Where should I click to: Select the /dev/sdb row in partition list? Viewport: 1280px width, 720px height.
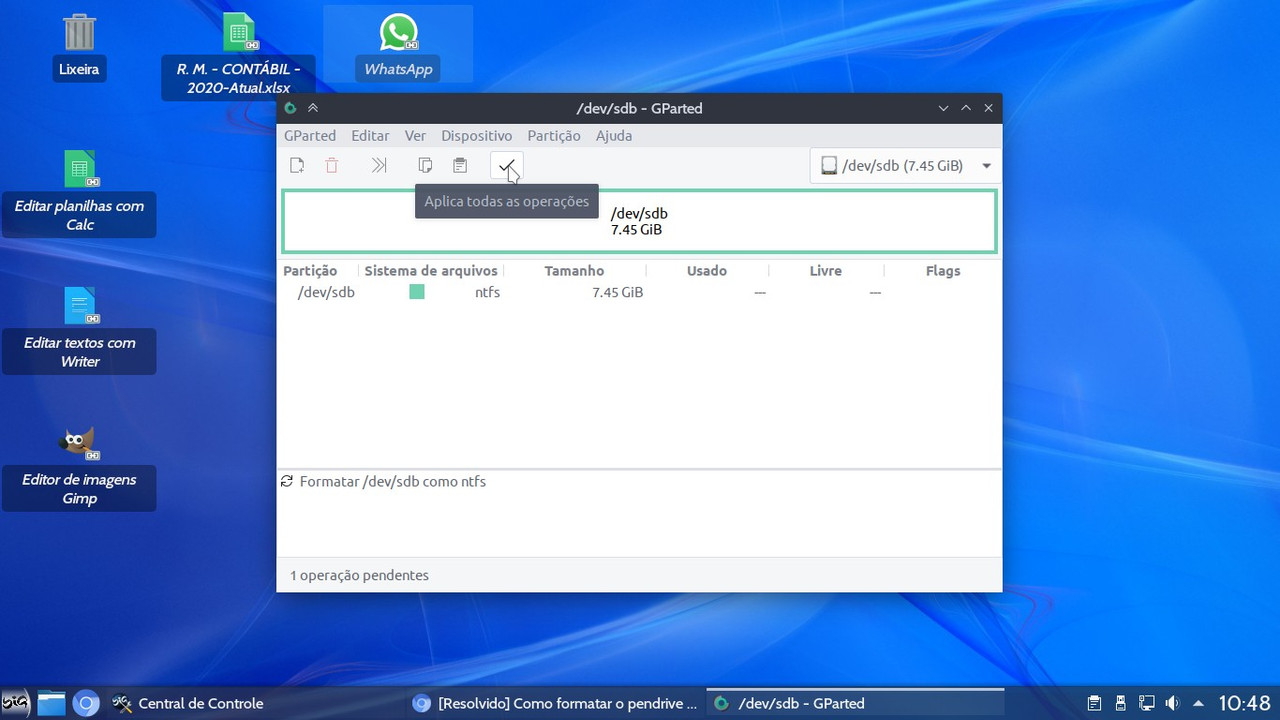tap(639, 292)
